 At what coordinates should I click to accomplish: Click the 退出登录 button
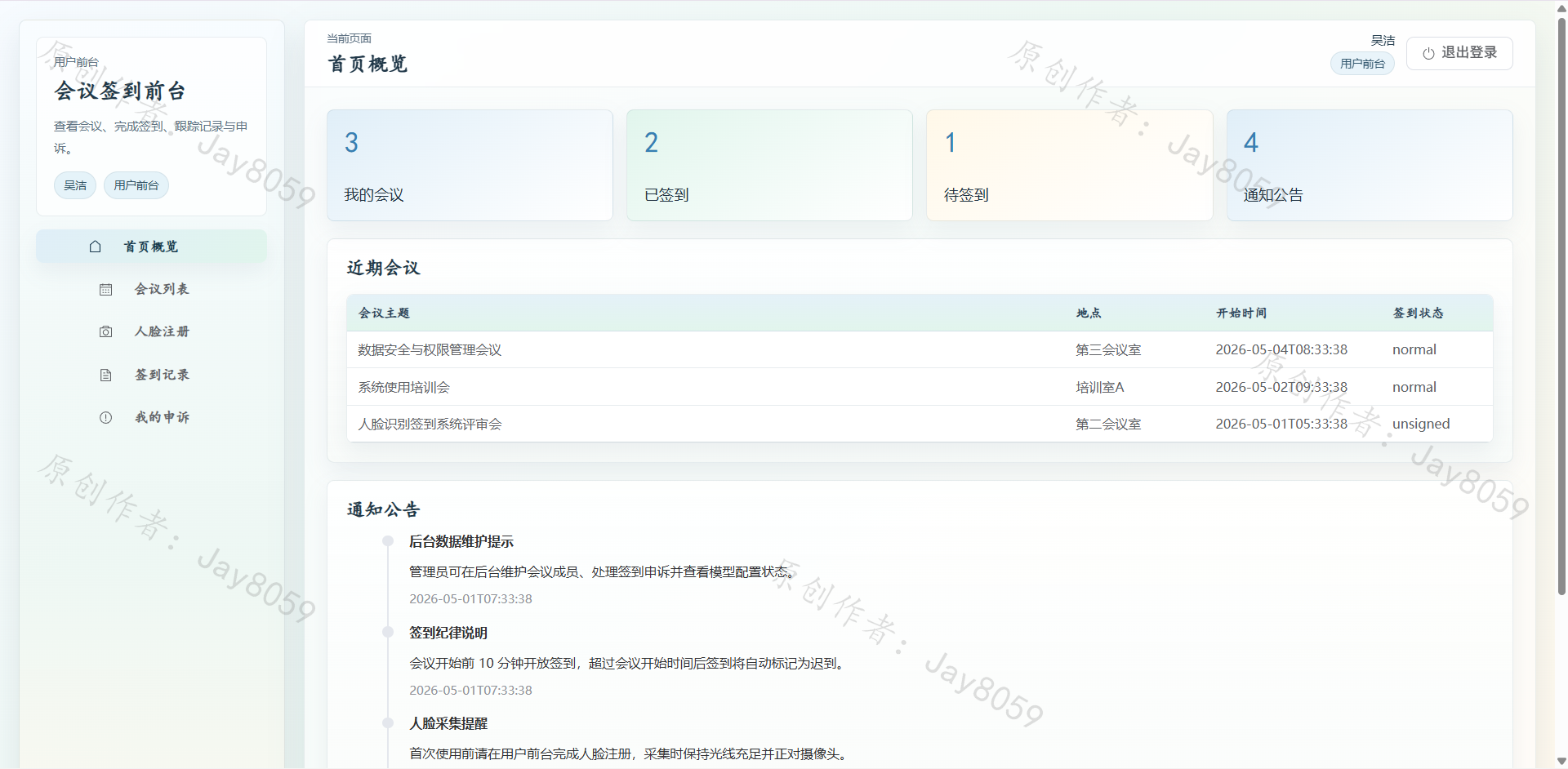[x=1459, y=53]
